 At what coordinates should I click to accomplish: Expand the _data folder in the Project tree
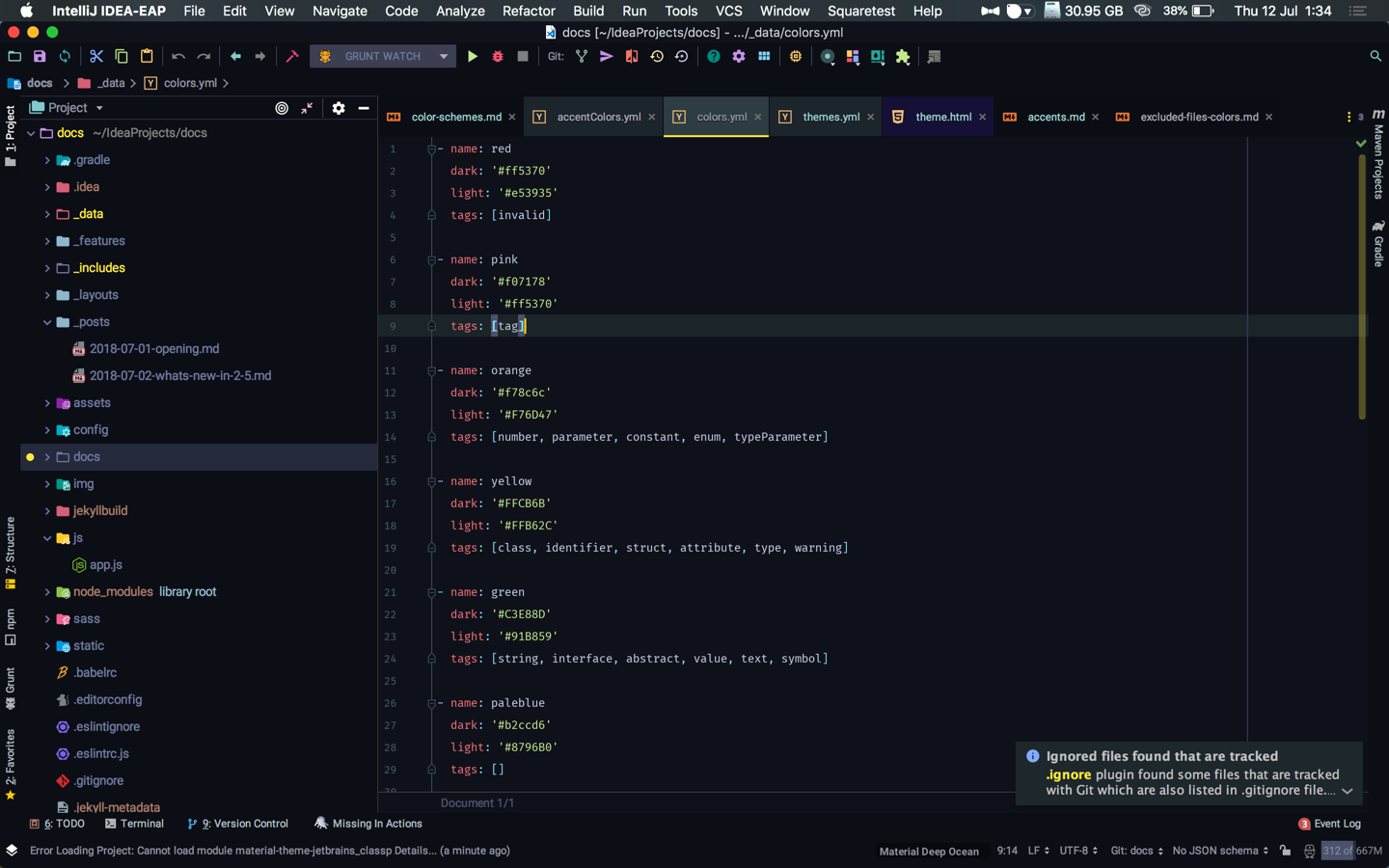click(x=47, y=213)
